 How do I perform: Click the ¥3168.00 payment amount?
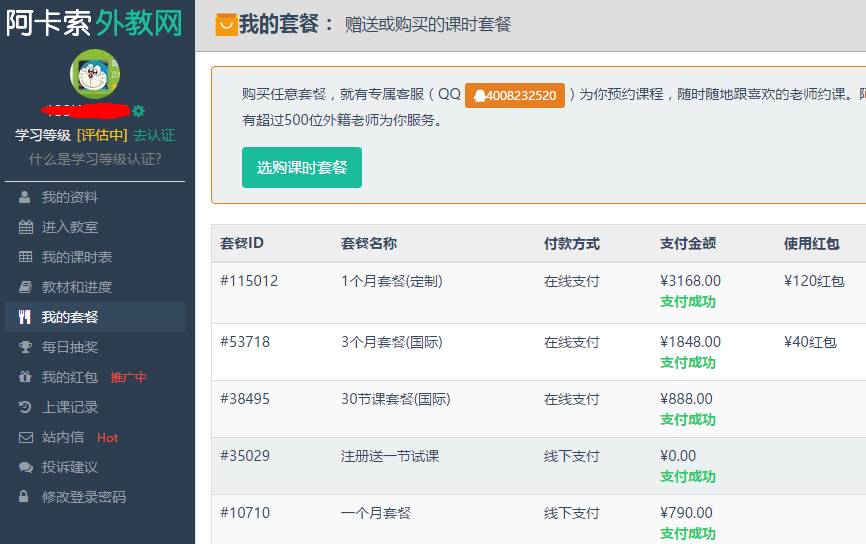pos(690,281)
